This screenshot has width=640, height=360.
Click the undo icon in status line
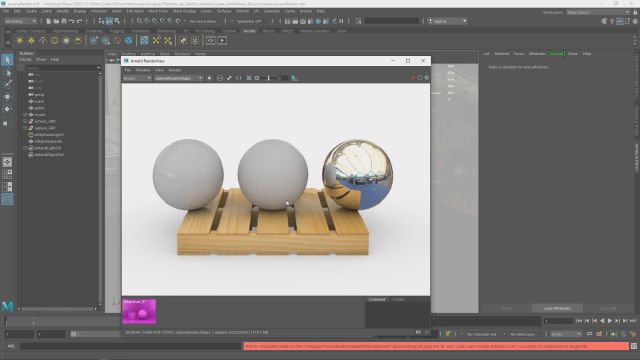[x=71, y=21]
